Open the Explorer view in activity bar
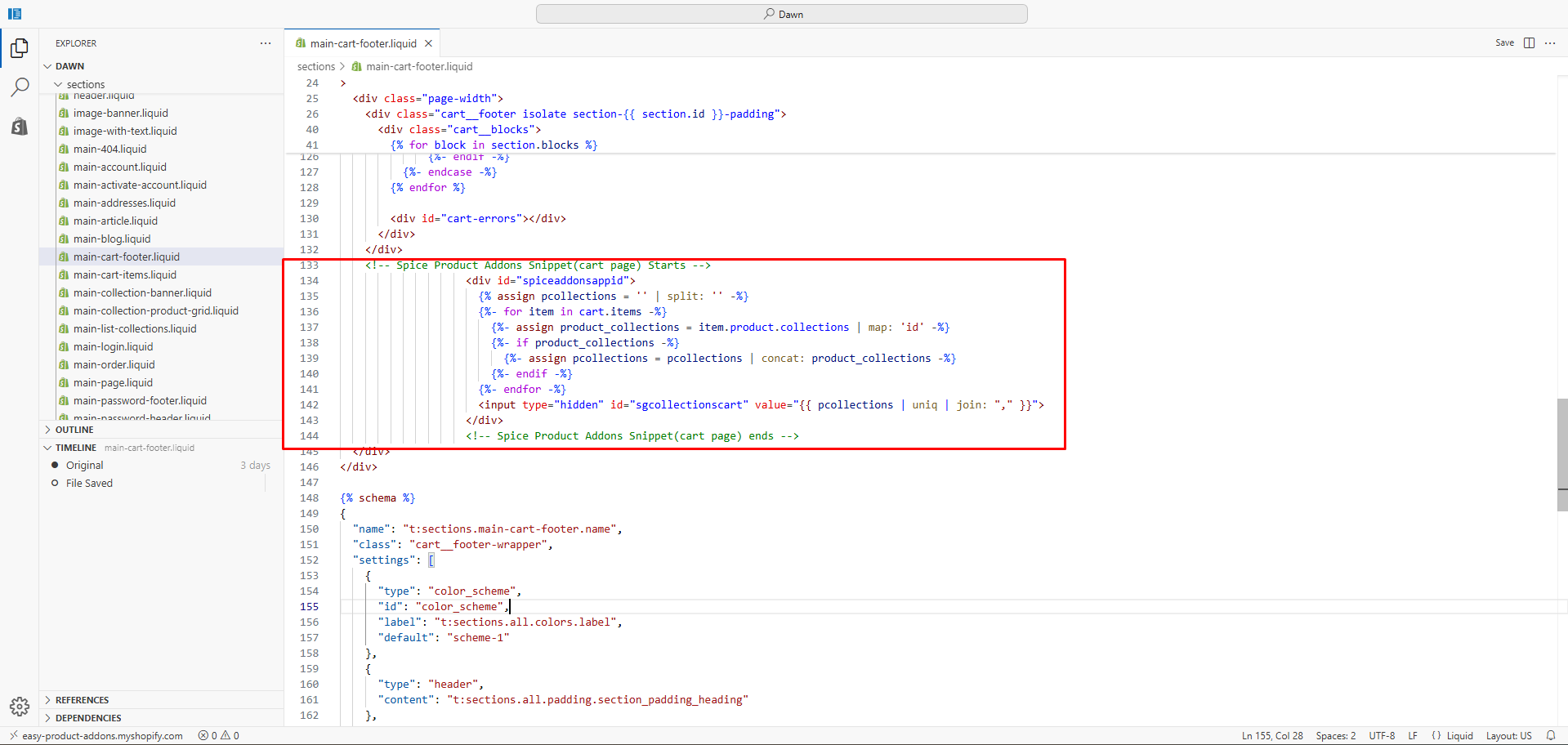 (20, 48)
